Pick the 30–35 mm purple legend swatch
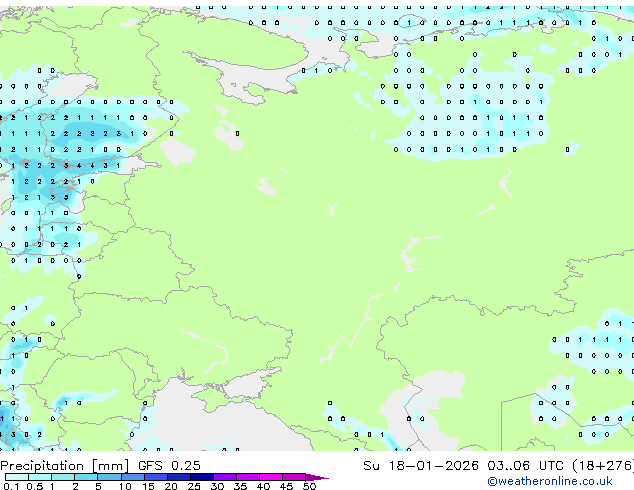 click(225, 477)
